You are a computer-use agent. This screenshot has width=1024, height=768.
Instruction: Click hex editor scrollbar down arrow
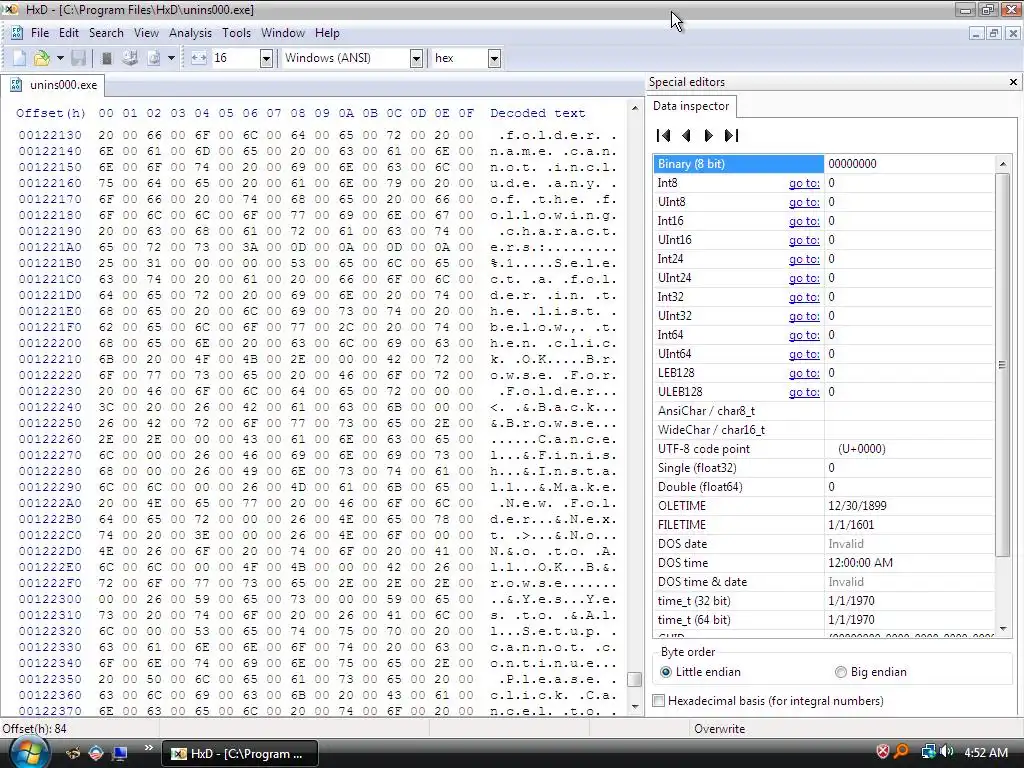(x=635, y=707)
